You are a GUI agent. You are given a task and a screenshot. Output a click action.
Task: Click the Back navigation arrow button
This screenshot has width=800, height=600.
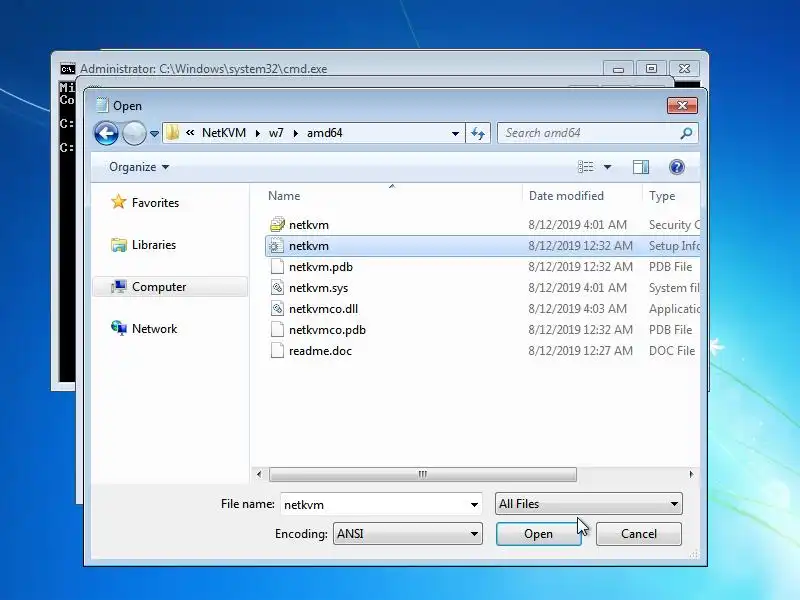106,134
